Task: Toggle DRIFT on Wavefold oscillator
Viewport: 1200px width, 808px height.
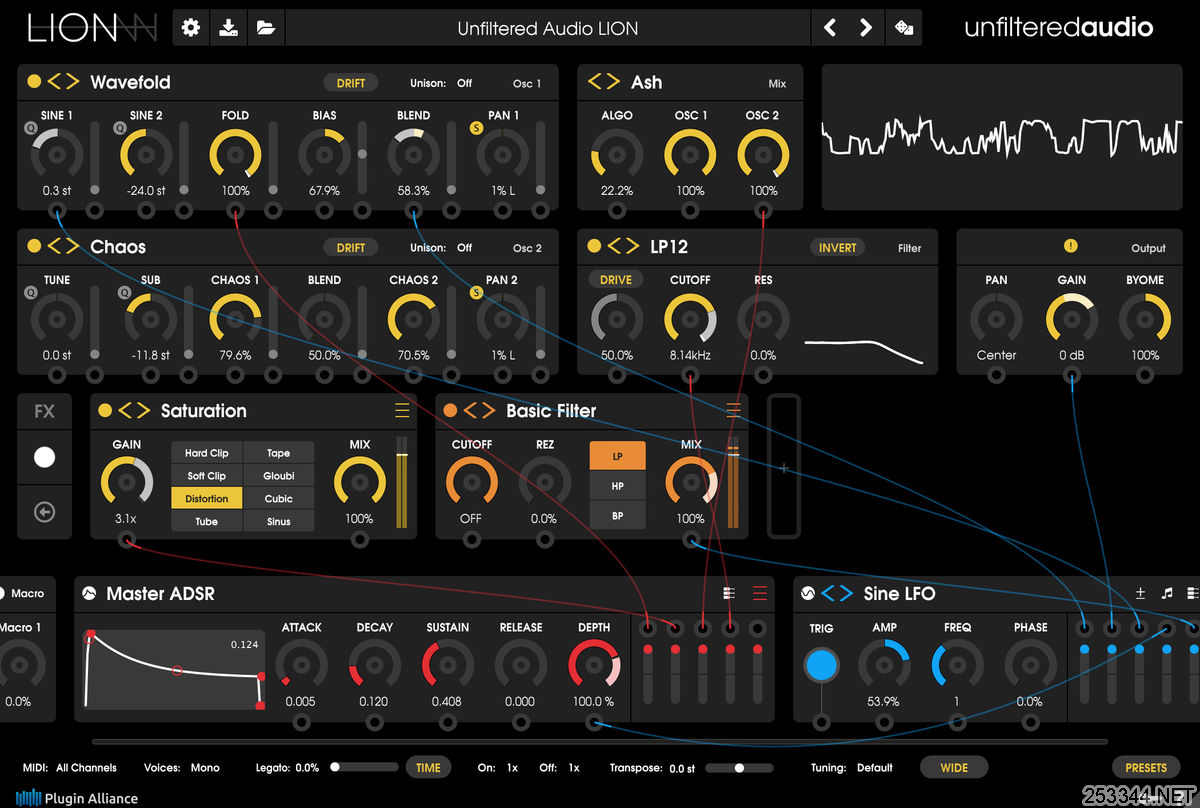Action: pyautogui.click(x=351, y=83)
